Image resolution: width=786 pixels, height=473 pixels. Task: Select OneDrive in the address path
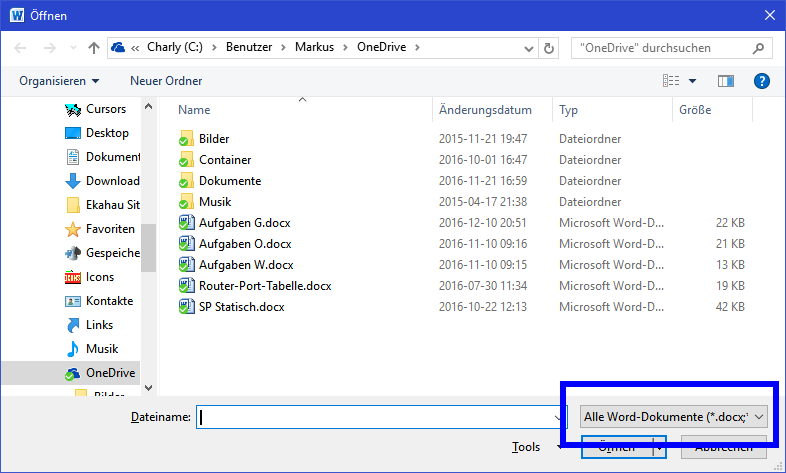point(381,47)
